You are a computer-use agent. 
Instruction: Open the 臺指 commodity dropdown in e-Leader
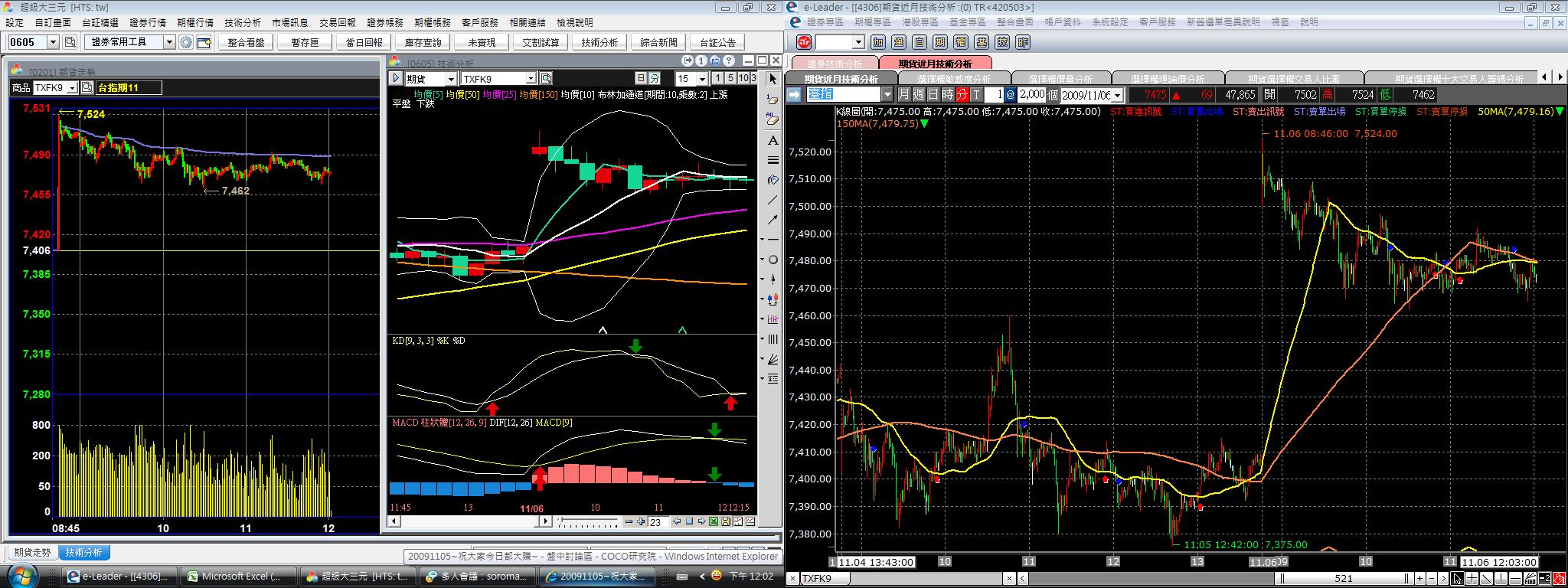[887, 94]
